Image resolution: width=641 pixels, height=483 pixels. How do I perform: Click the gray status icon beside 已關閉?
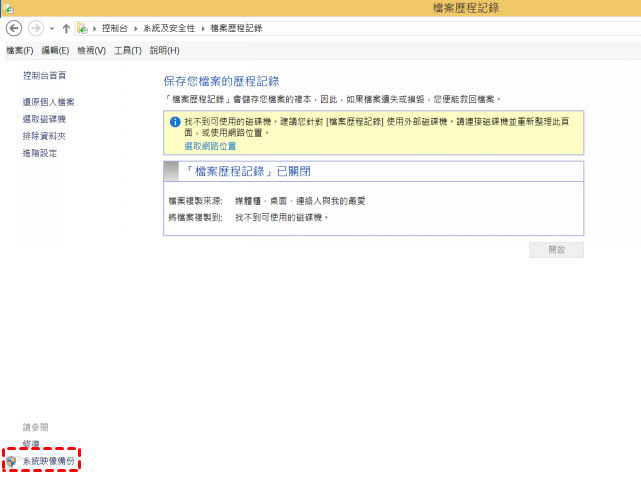coord(171,171)
